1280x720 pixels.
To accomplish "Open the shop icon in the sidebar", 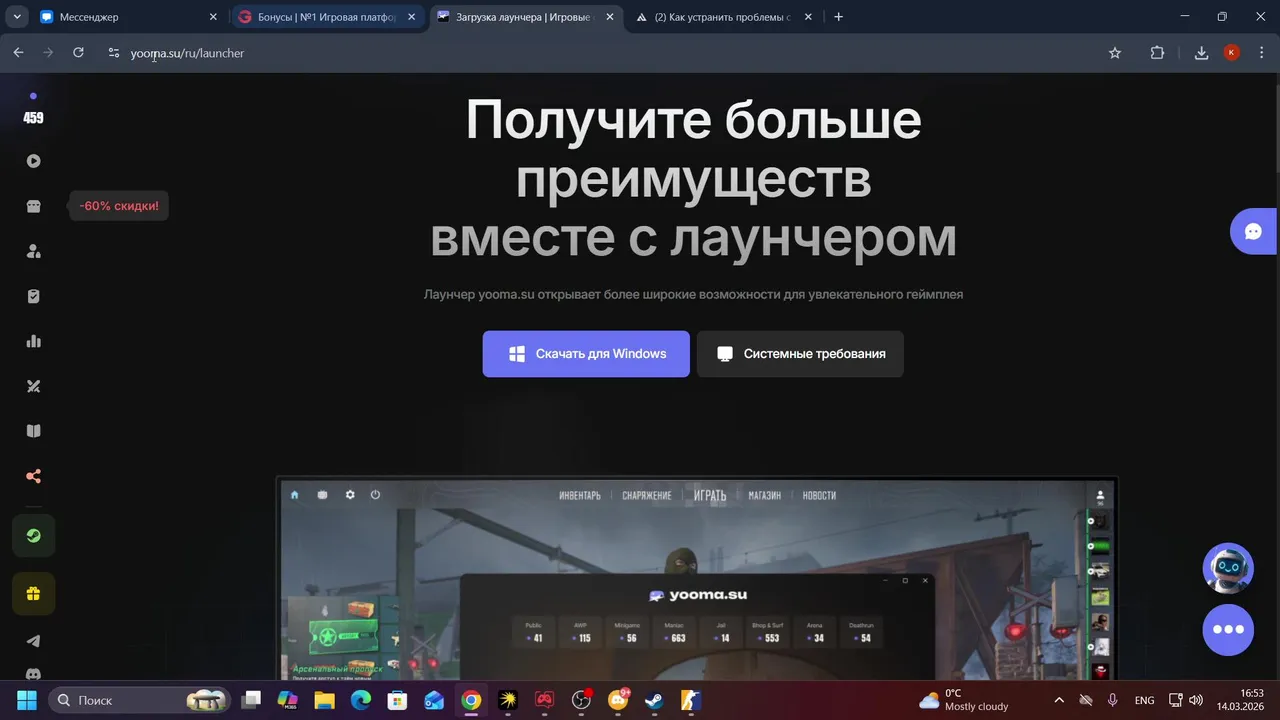I will [33, 206].
